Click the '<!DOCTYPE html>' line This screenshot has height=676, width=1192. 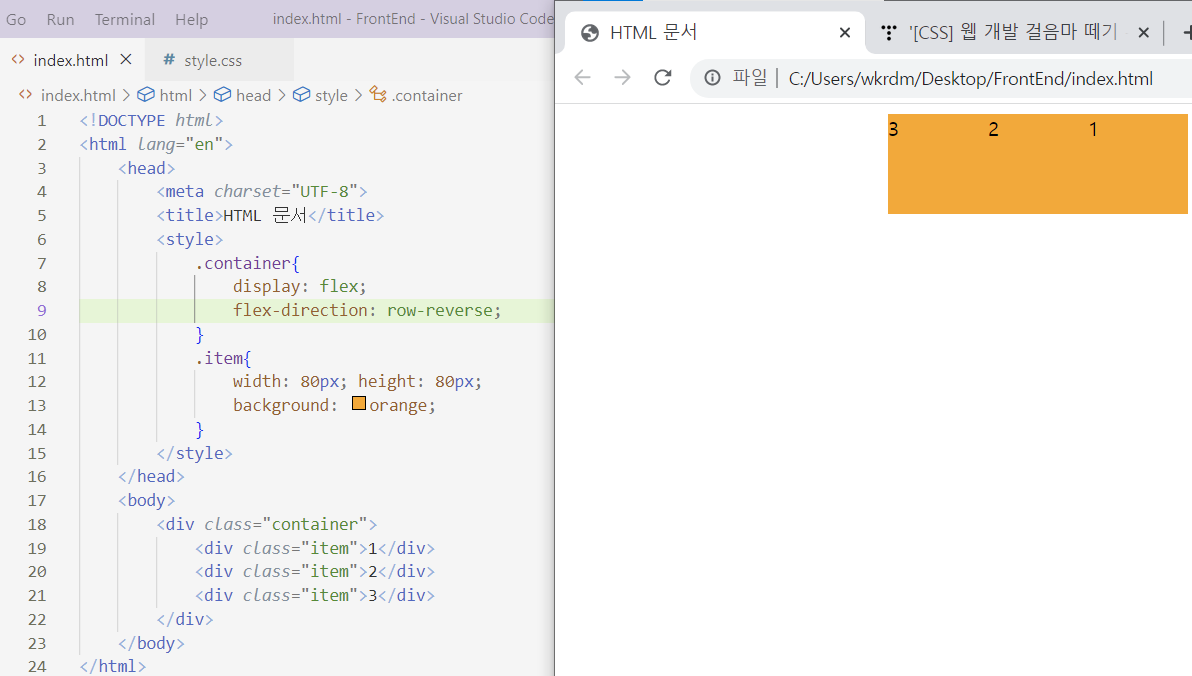151,120
